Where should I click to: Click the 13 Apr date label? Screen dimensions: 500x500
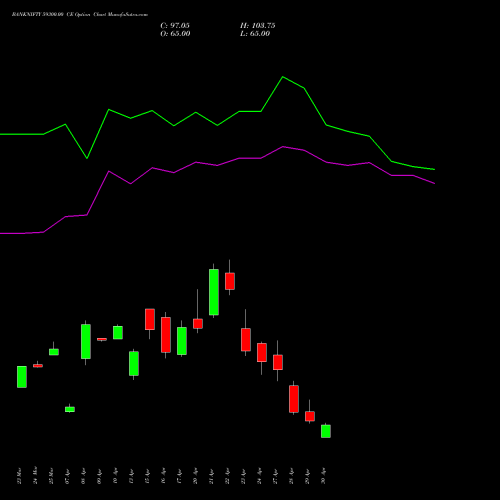[131, 477]
